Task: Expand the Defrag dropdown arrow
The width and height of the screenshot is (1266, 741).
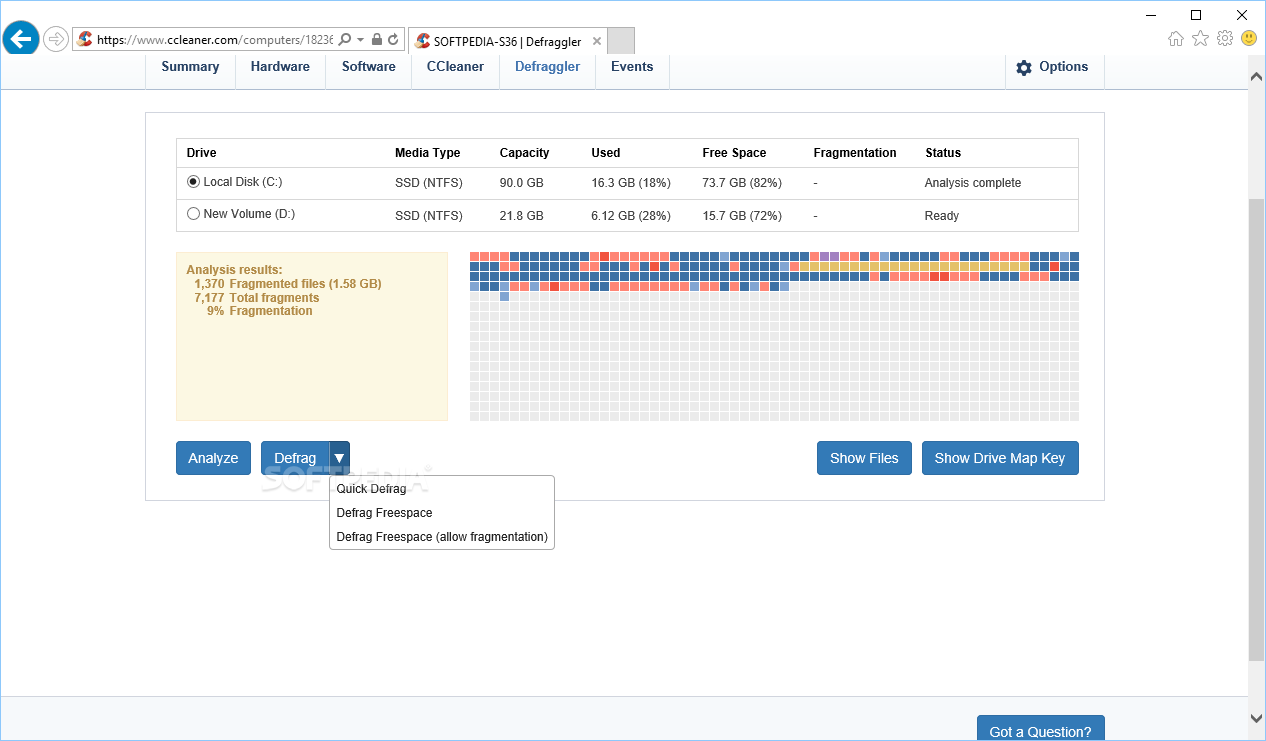Action: coord(339,458)
